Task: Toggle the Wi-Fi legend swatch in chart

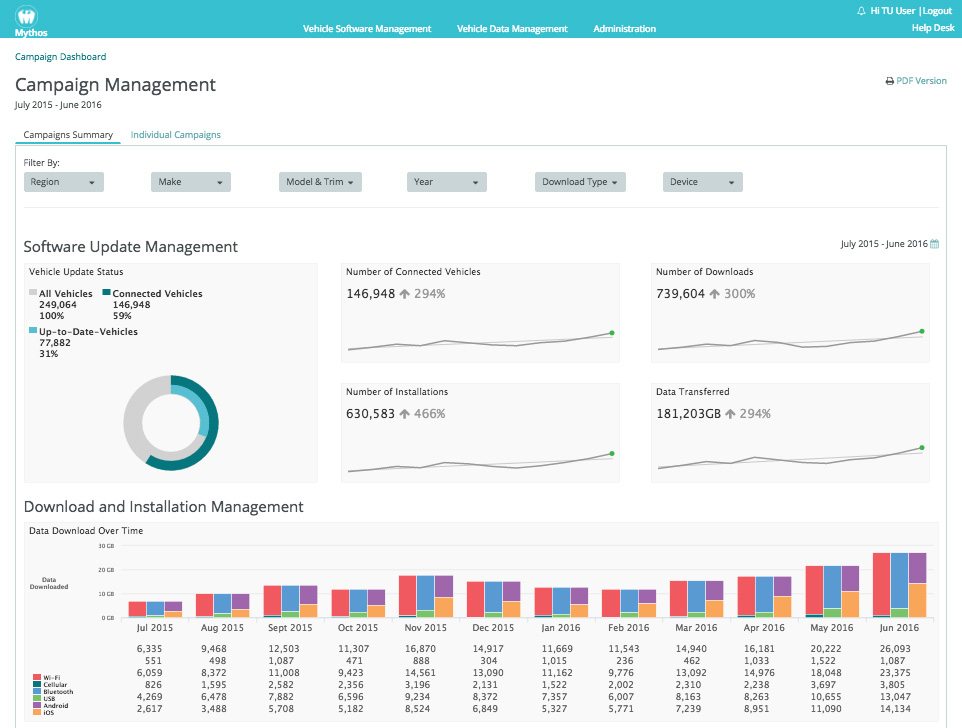Action: [x=37, y=677]
